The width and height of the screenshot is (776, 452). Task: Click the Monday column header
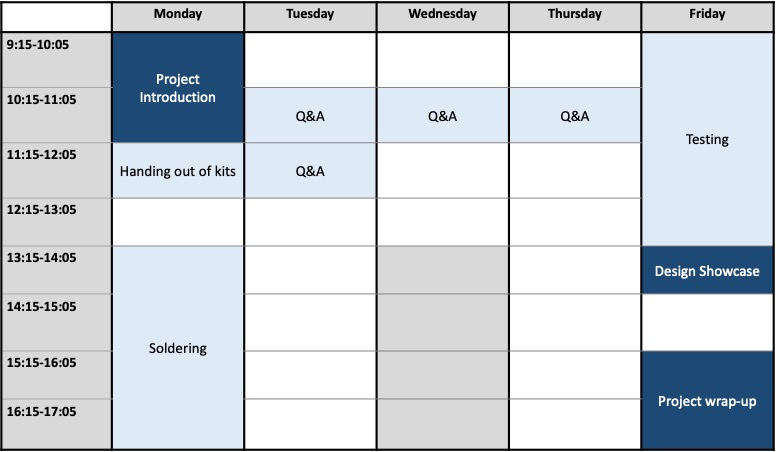(x=178, y=15)
